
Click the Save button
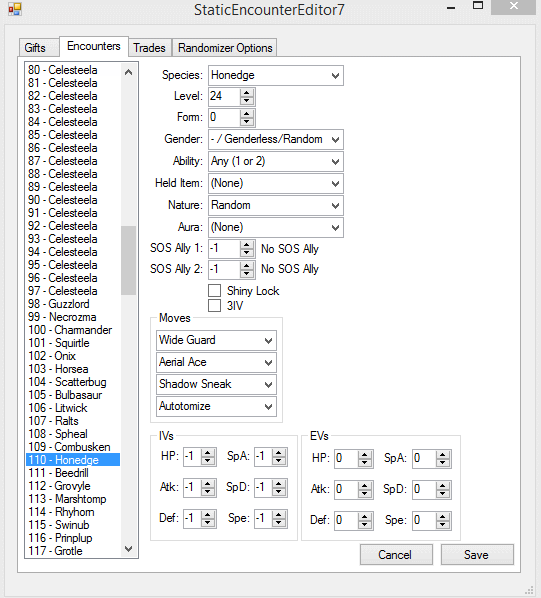[477, 555]
